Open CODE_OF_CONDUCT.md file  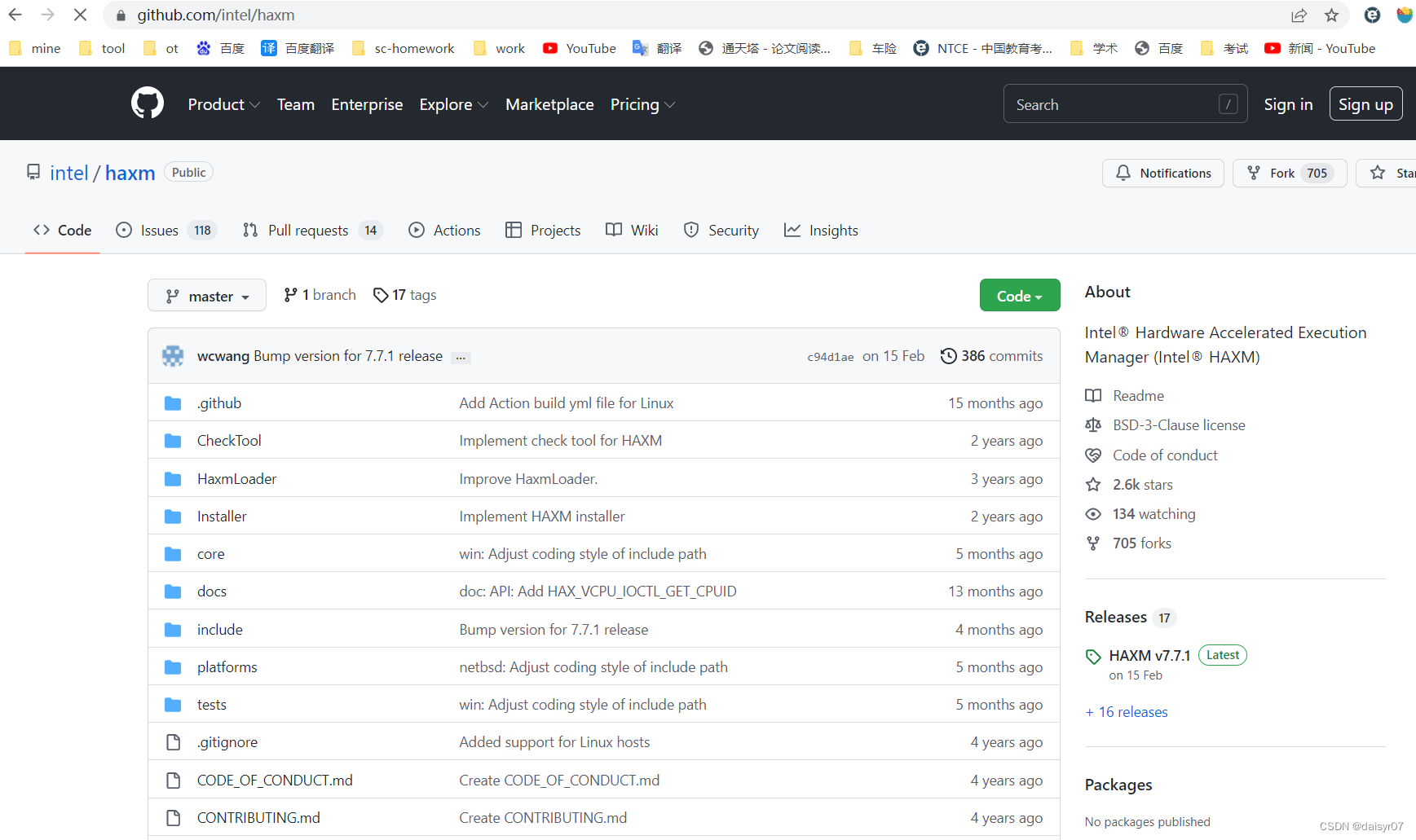tap(275, 780)
